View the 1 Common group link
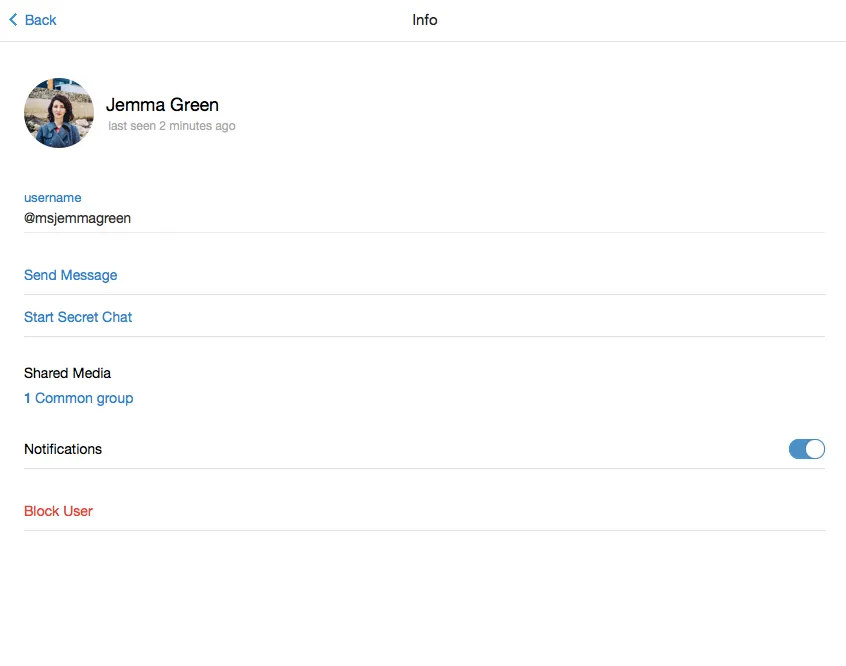 coord(79,398)
